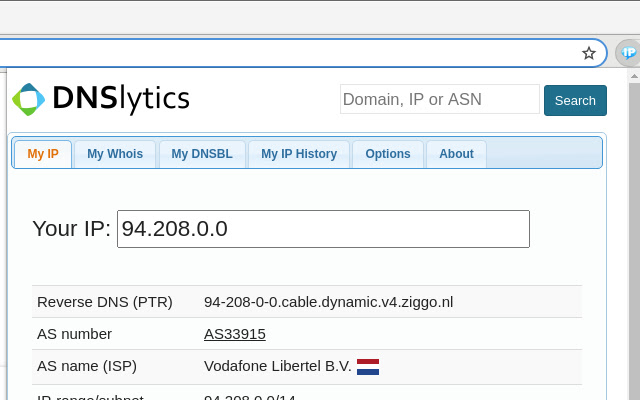
Task: Click the Your IP field showing 94.208.0.0
Action: (323, 229)
